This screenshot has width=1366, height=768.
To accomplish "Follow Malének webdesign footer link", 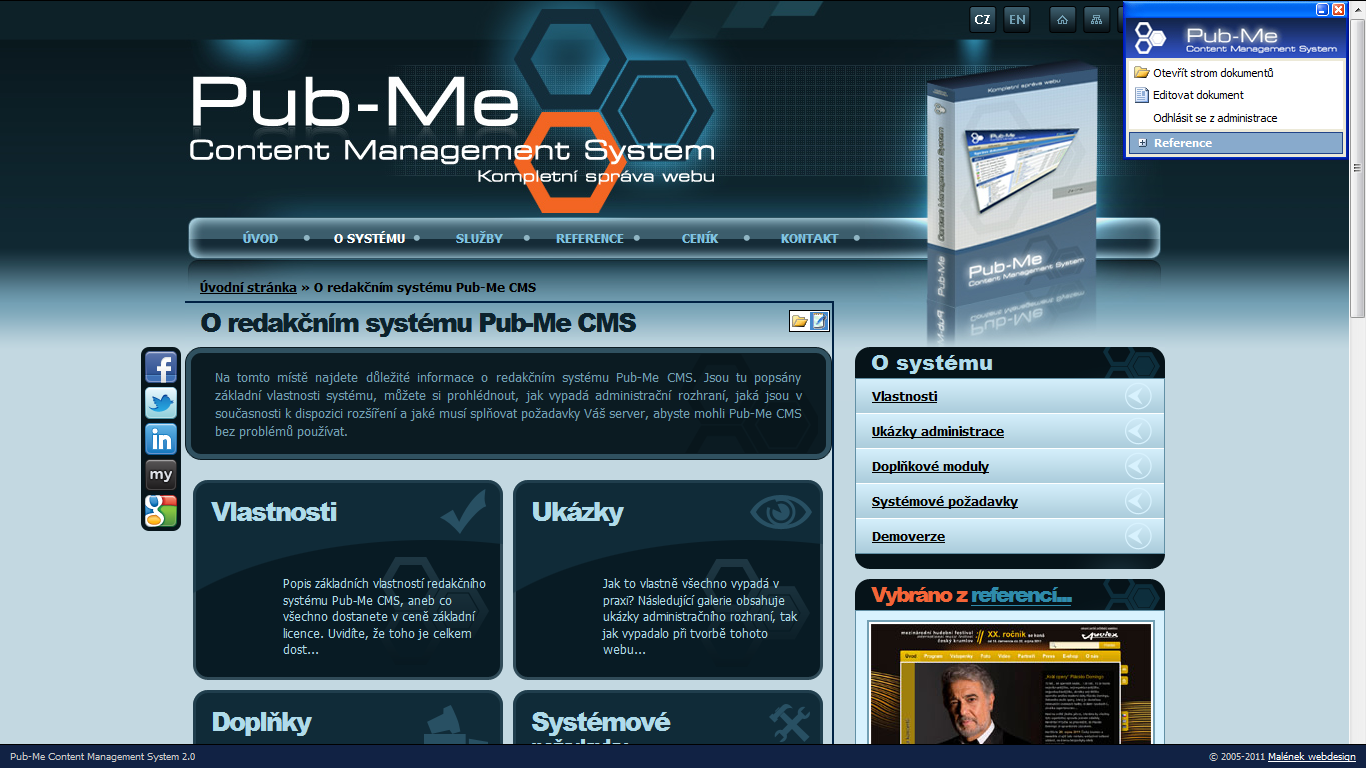I will point(1311,757).
